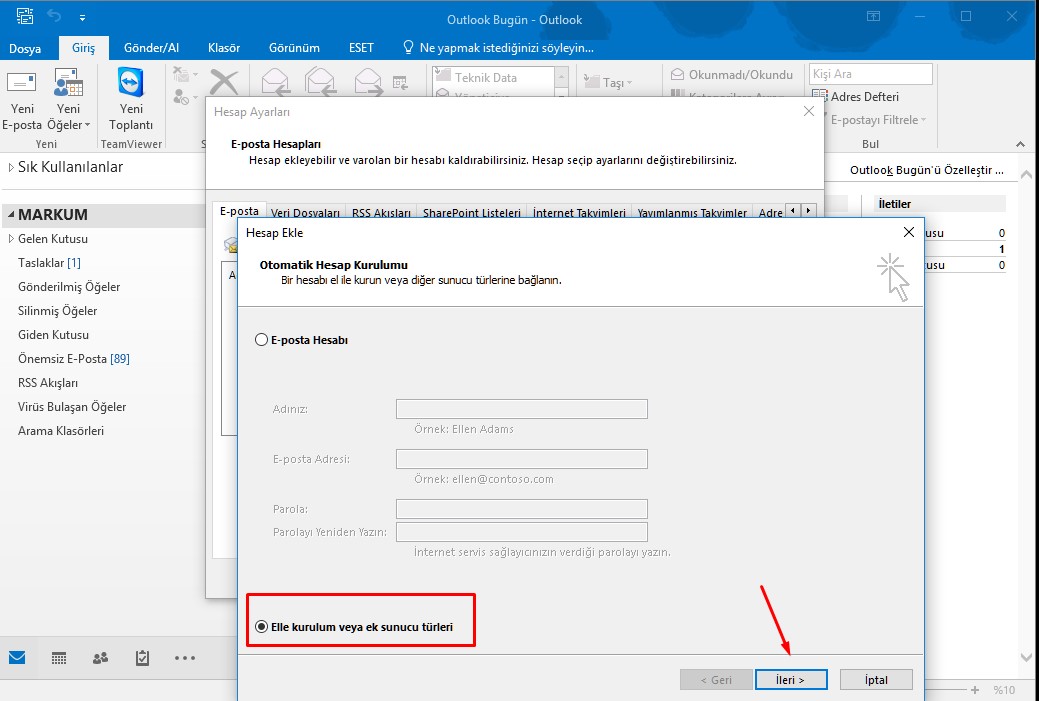Select Elle kurulum veya ek sunucu türleri
This screenshot has width=1039, height=701.
[261, 627]
